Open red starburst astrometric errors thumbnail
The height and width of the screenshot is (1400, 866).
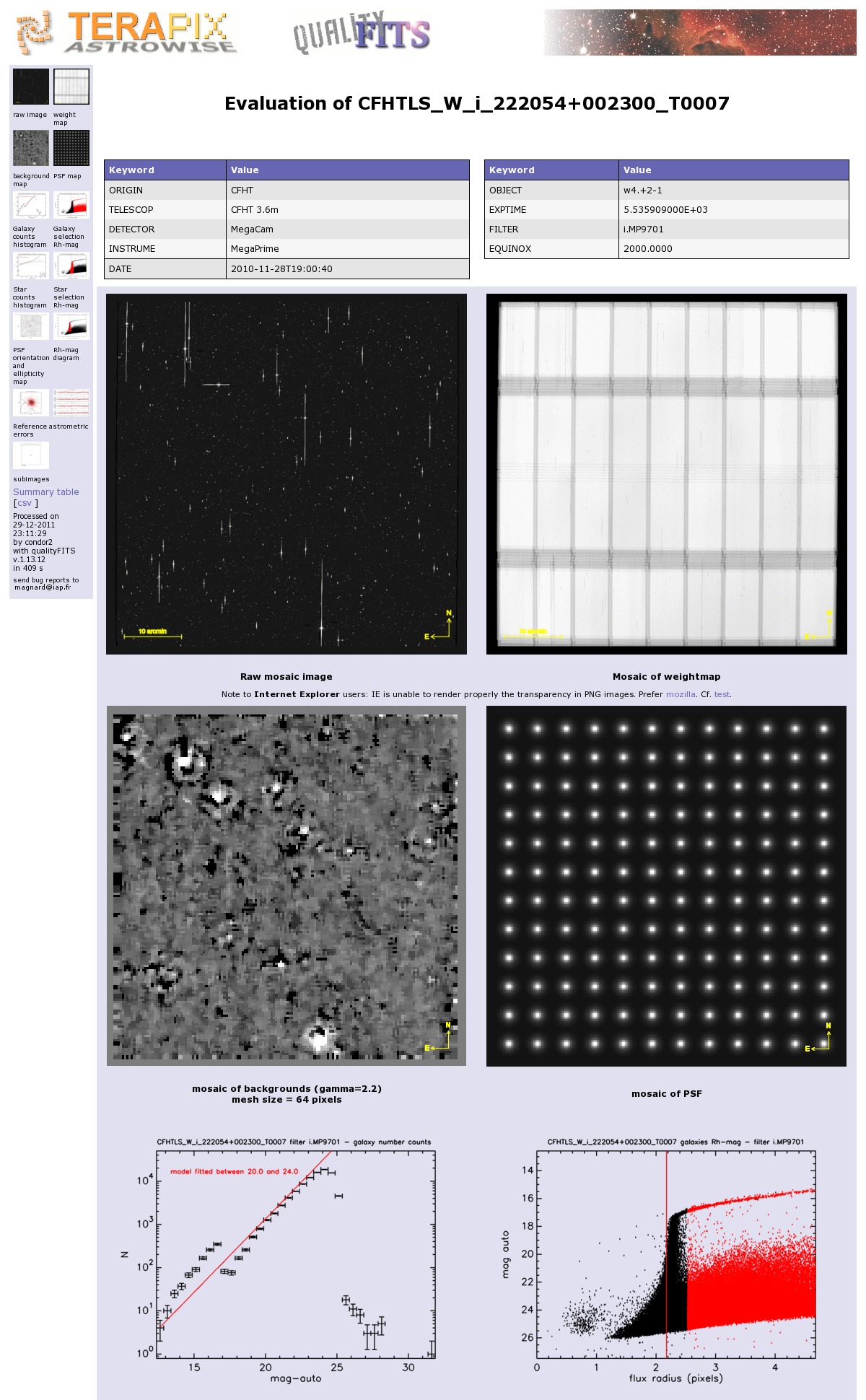coord(31,403)
